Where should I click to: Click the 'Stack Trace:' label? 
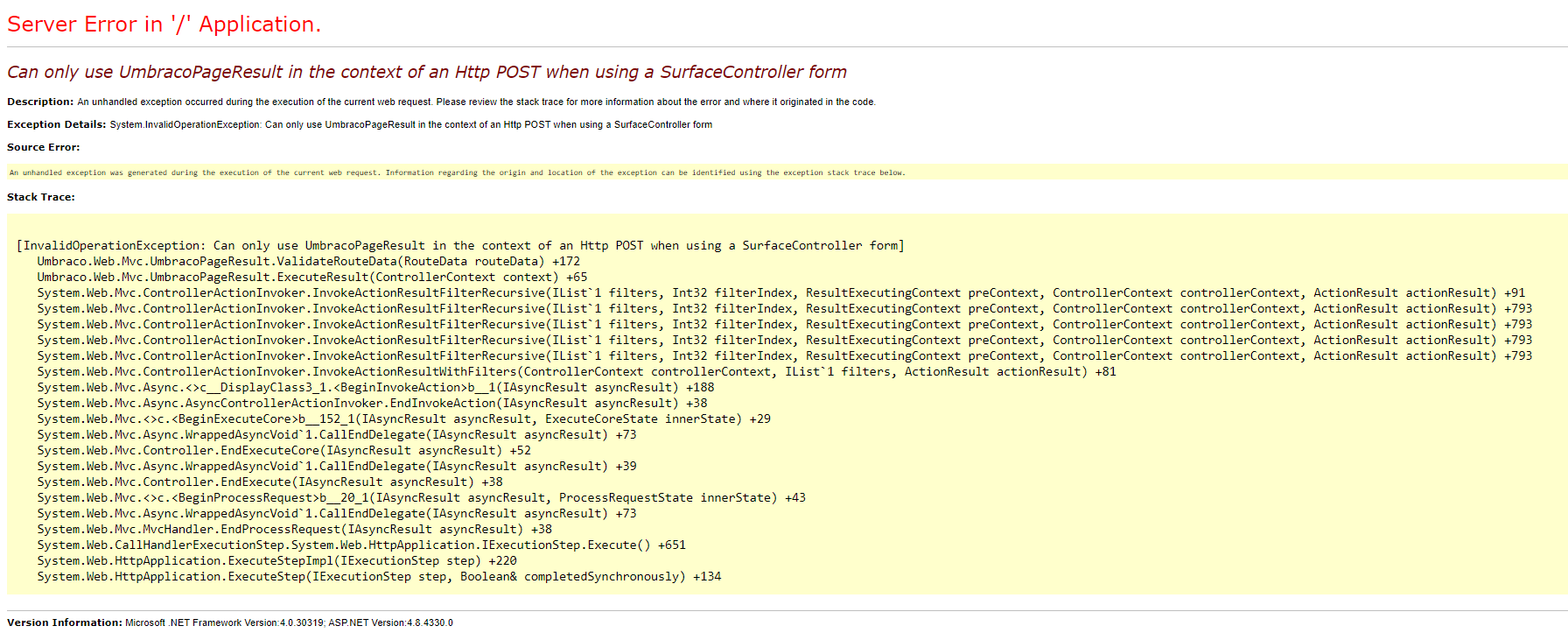pyautogui.click(x=41, y=197)
